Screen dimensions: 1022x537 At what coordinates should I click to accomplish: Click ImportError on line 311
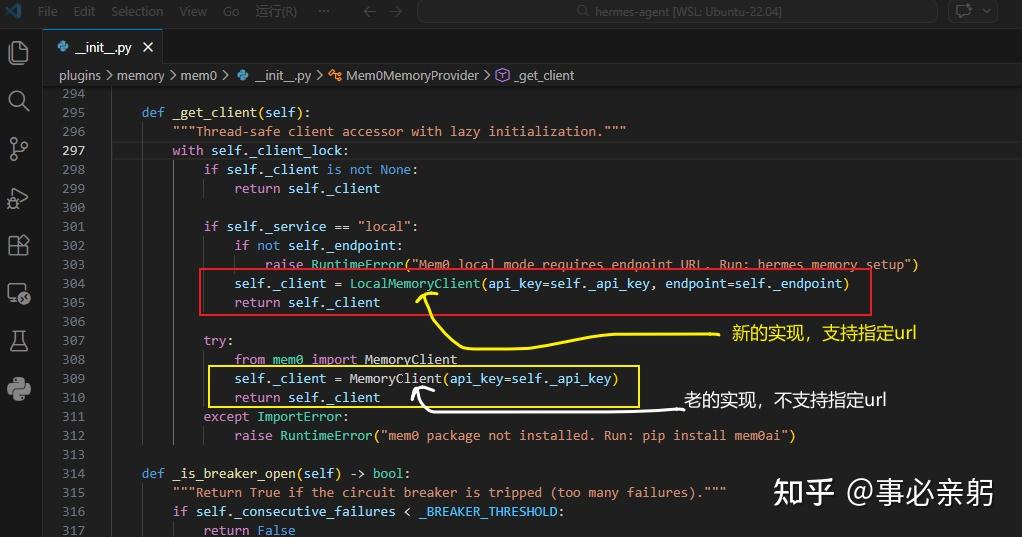[299, 416]
